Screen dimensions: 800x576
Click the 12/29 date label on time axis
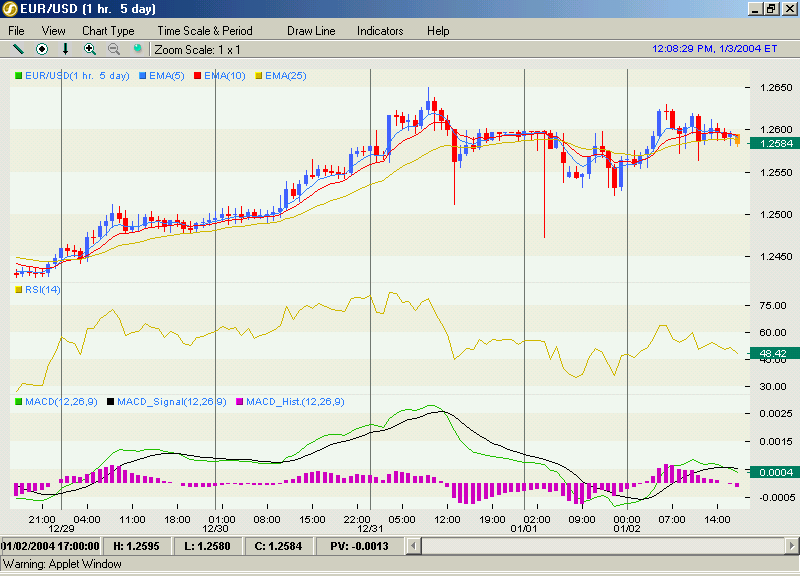click(61, 529)
